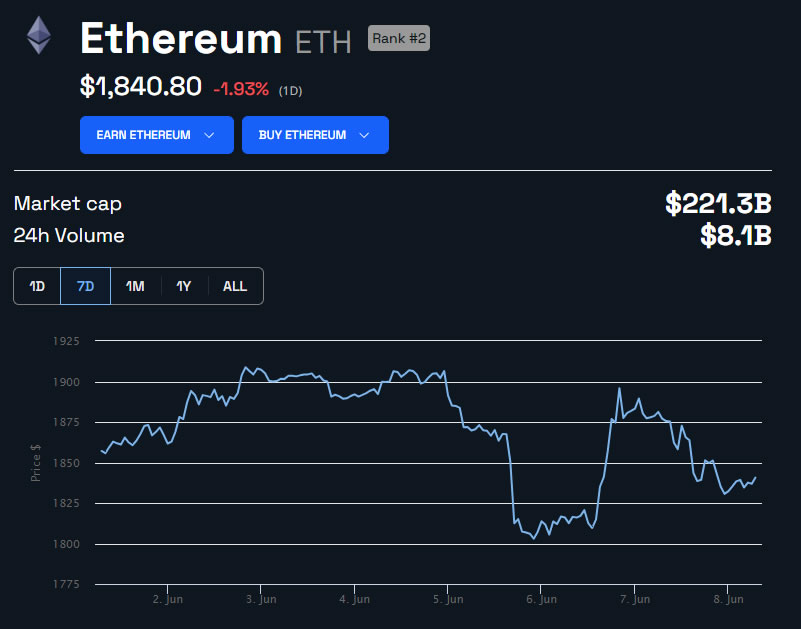Viewport: 801px width, 629px height.
Task: Open the Earn Ethereum dropdown
Action: coord(156,135)
